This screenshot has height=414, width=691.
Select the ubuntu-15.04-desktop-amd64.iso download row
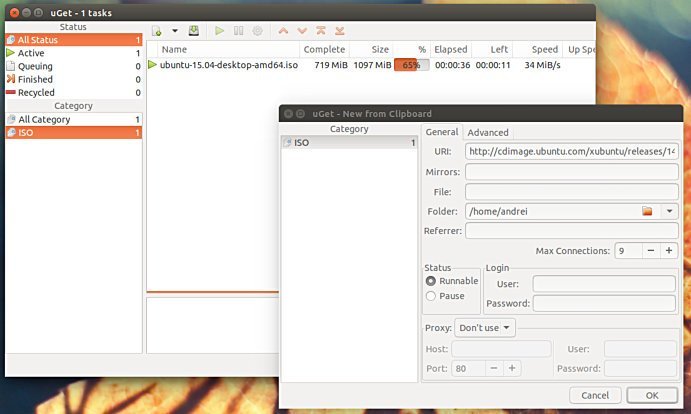click(371, 65)
